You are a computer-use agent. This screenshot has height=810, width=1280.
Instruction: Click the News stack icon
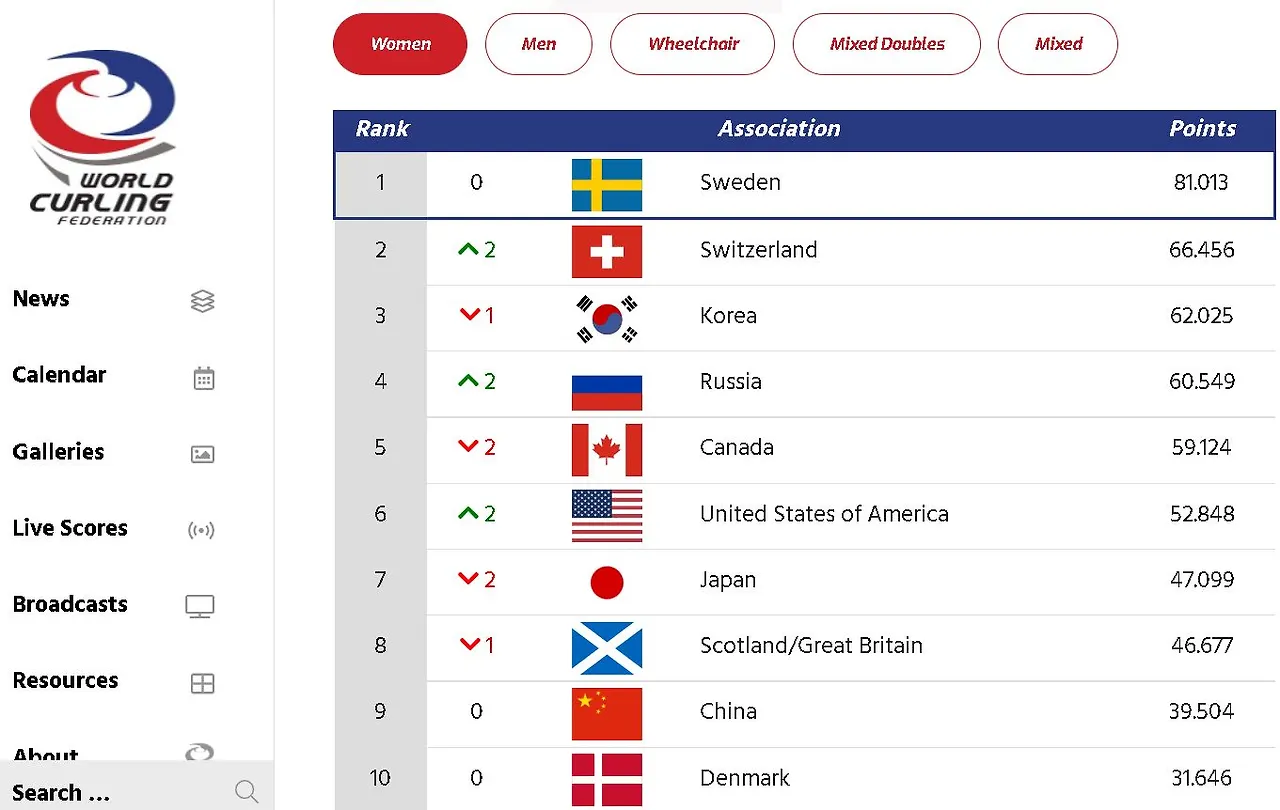pyautogui.click(x=202, y=300)
